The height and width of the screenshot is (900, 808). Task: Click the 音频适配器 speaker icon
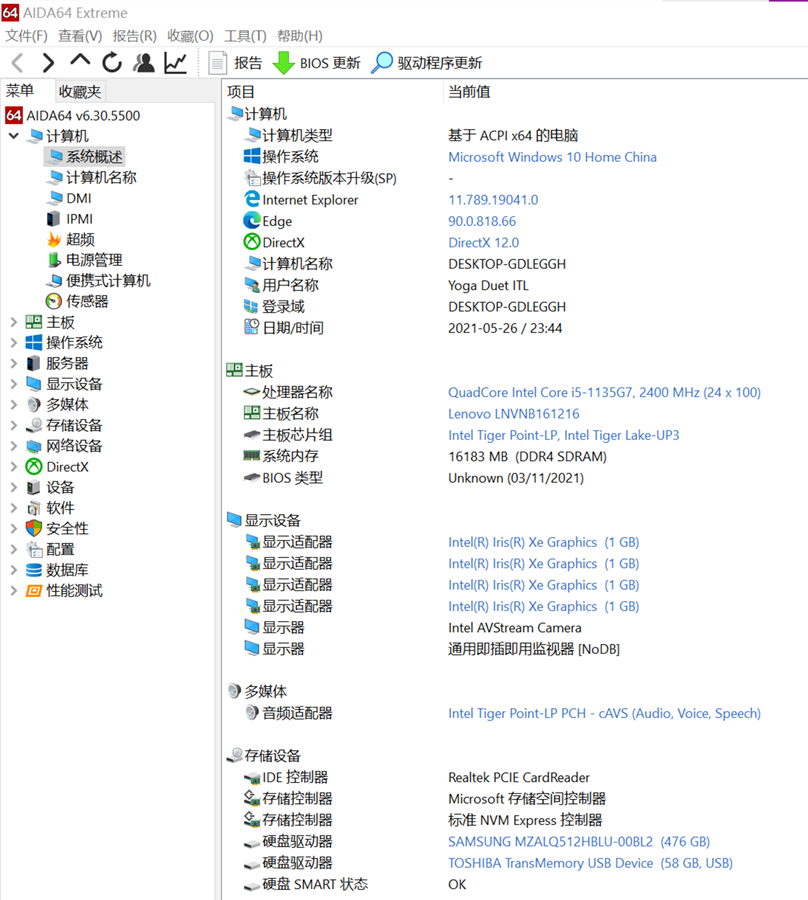(x=252, y=713)
